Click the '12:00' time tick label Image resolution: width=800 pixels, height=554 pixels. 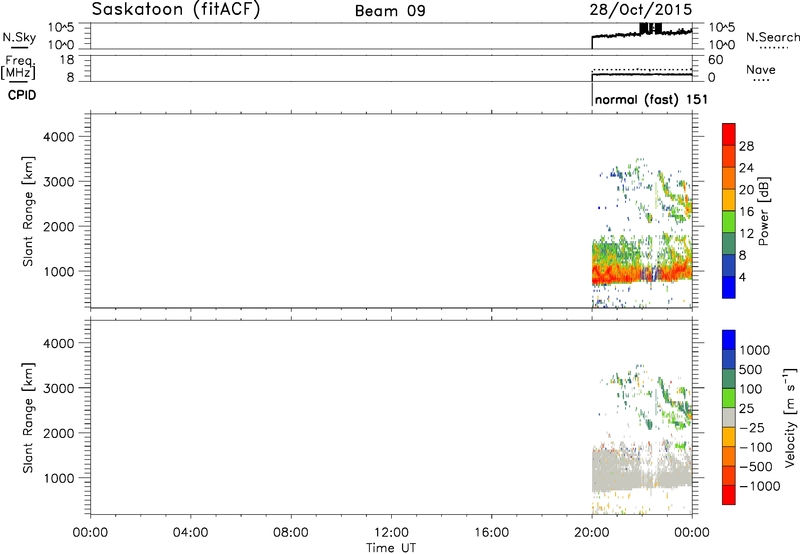point(391,533)
